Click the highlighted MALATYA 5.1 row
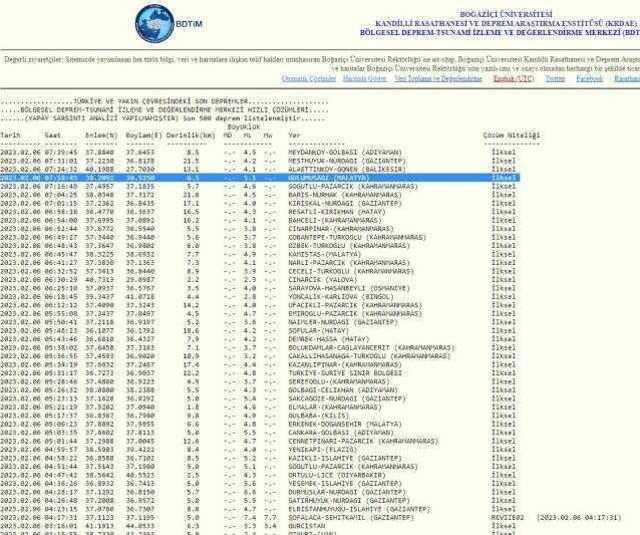 260,178
